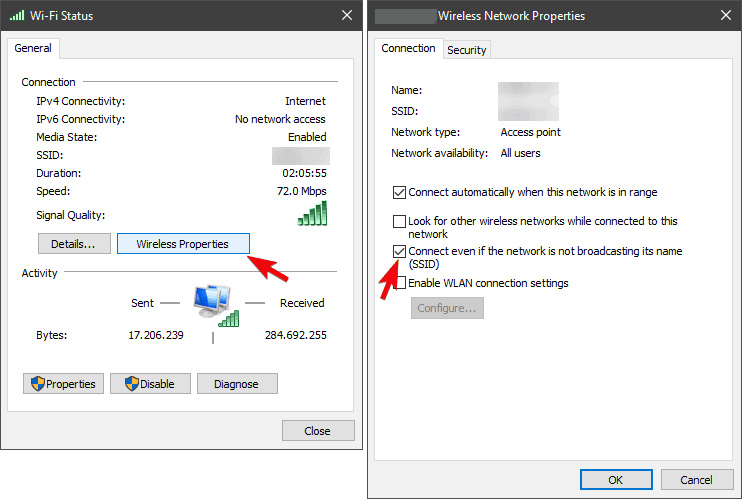The image size is (742, 499).
Task: Toggle Connect automatically when this network is in range
Action: (399, 192)
